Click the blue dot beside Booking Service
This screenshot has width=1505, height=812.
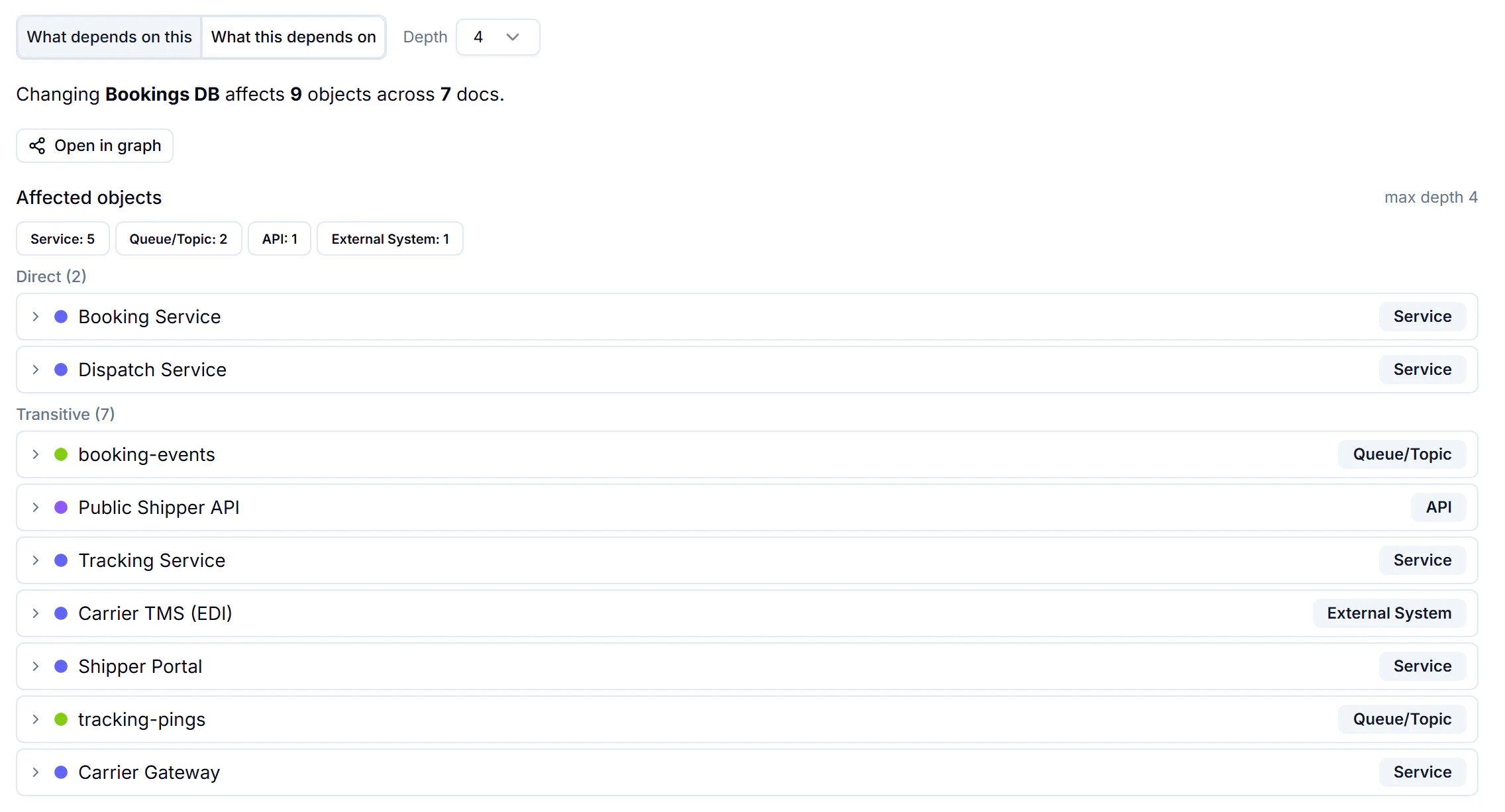pyautogui.click(x=61, y=317)
